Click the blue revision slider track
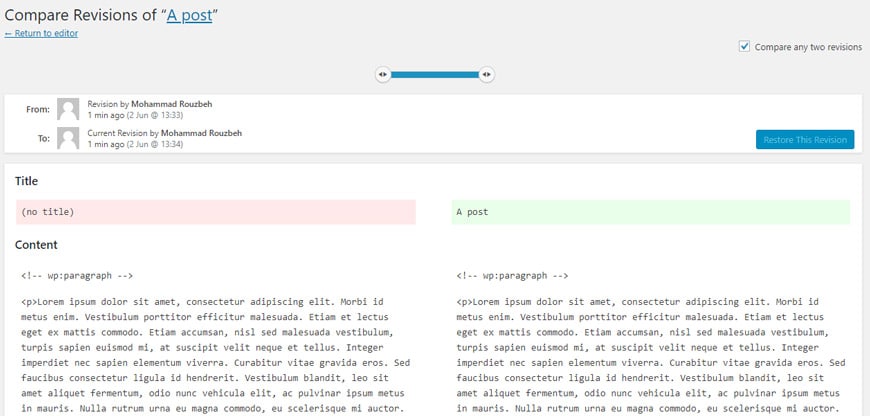This screenshot has width=870, height=416. tap(434, 74)
